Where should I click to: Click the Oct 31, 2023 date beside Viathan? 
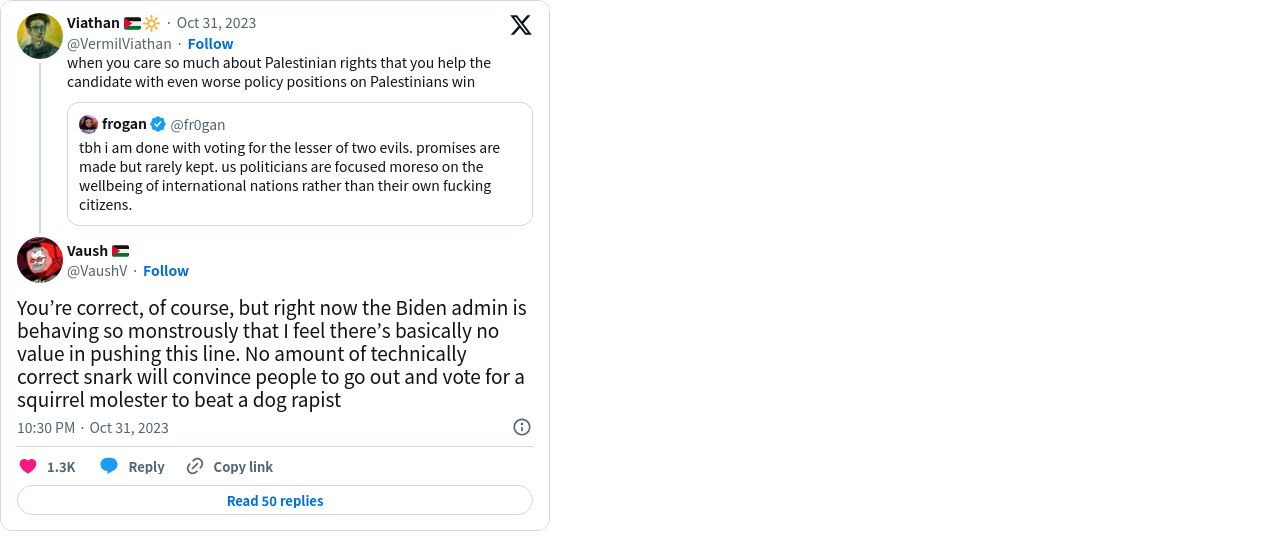click(x=216, y=23)
